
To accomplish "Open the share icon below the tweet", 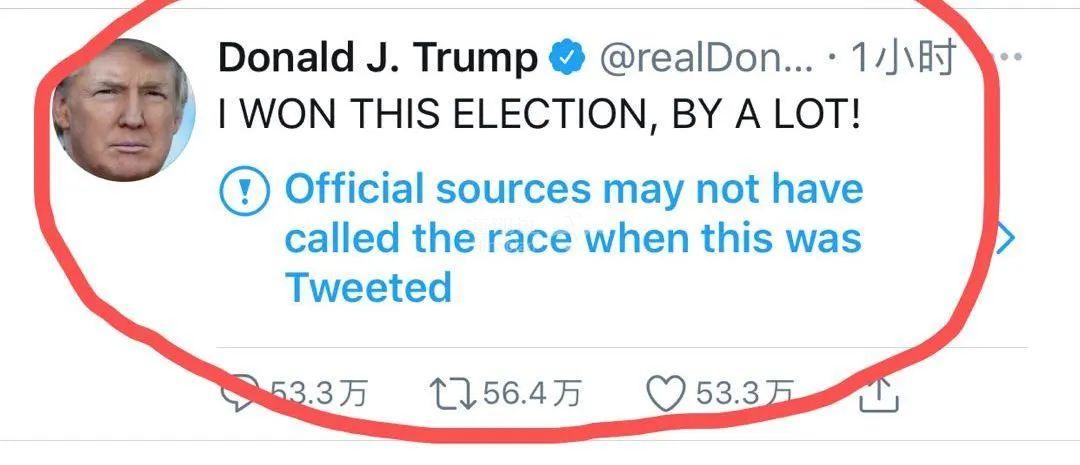I will tap(879, 396).
